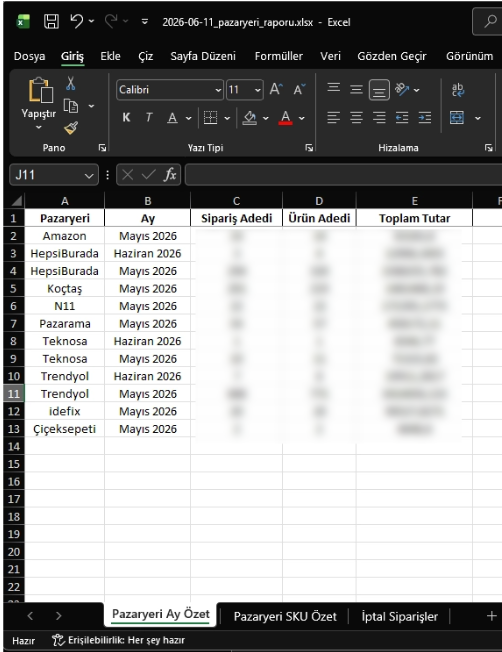Open the Formüller tab
Image resolution: width=502 pixels, height=652 pixels.
point(279,56)
